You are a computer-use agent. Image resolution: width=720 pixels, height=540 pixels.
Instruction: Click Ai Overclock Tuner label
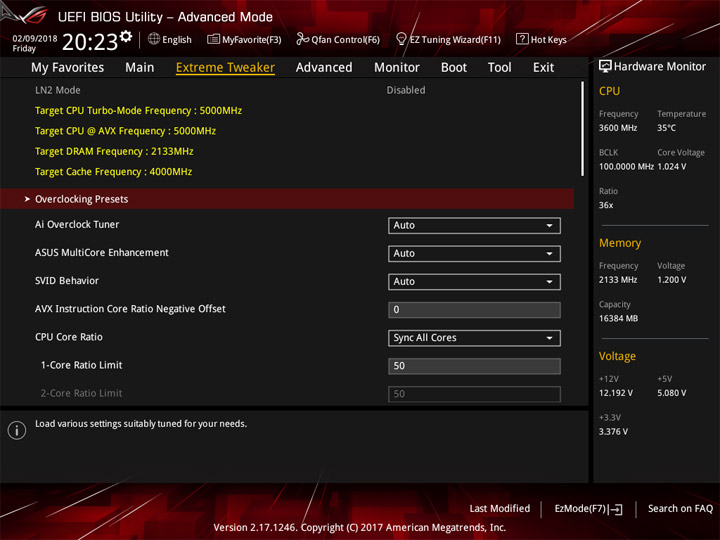click(77, 225)
